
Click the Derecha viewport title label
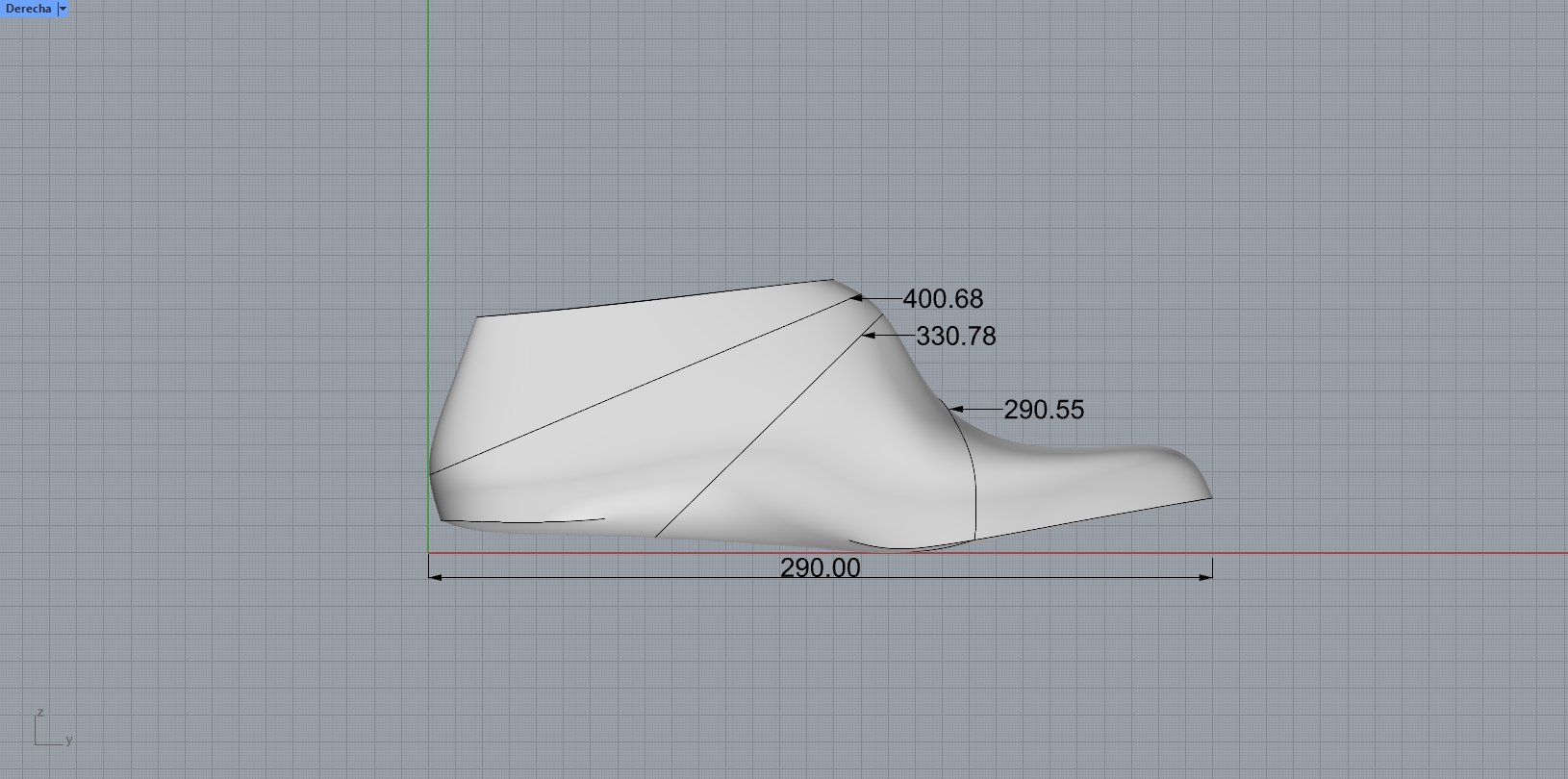(28, 9)
